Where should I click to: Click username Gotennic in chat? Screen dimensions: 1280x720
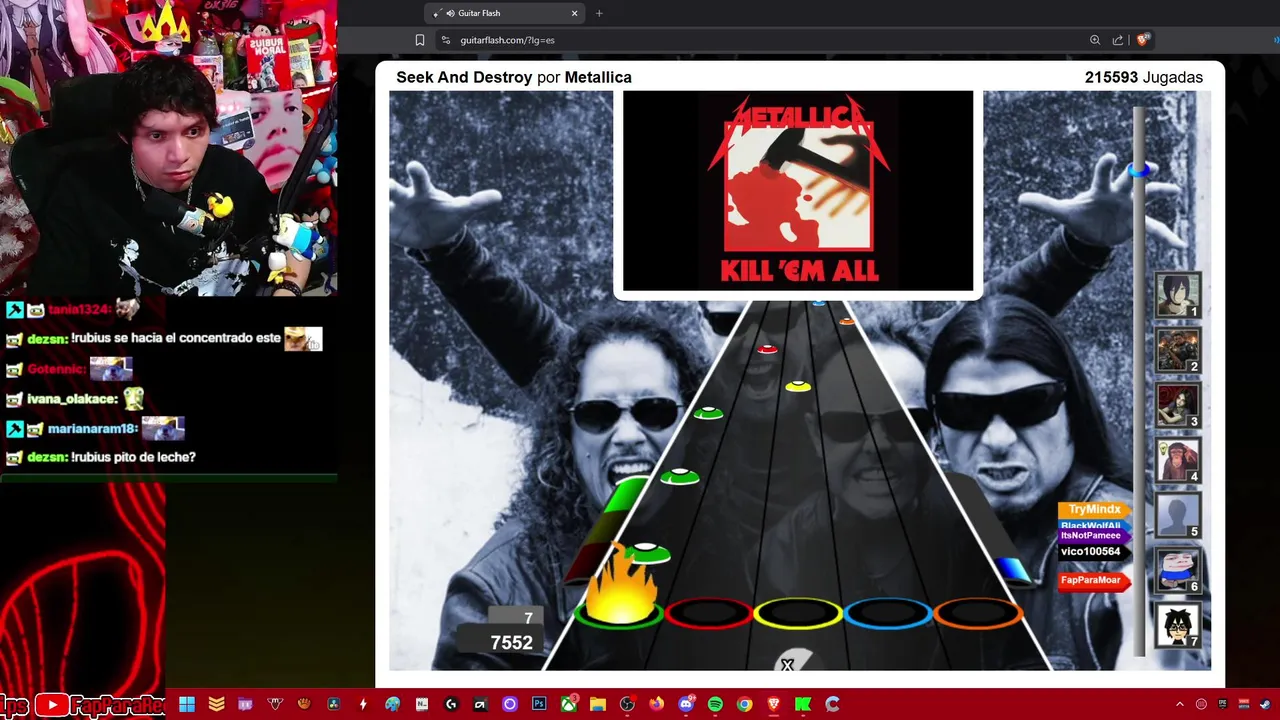coord(55,369)
